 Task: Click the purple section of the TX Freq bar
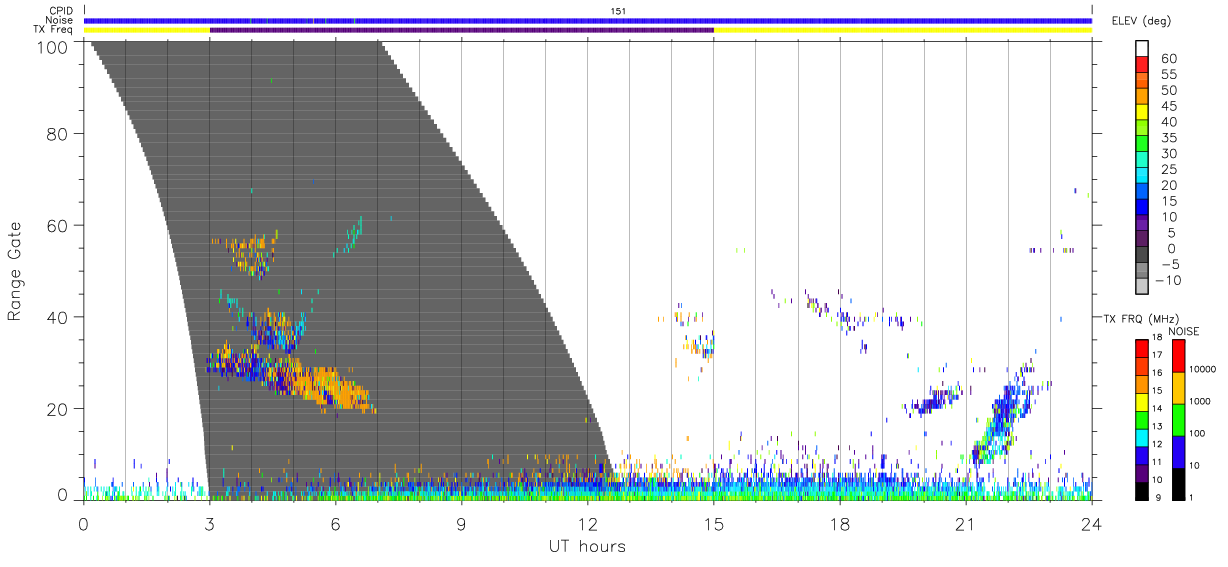click(x=461, y=30)
